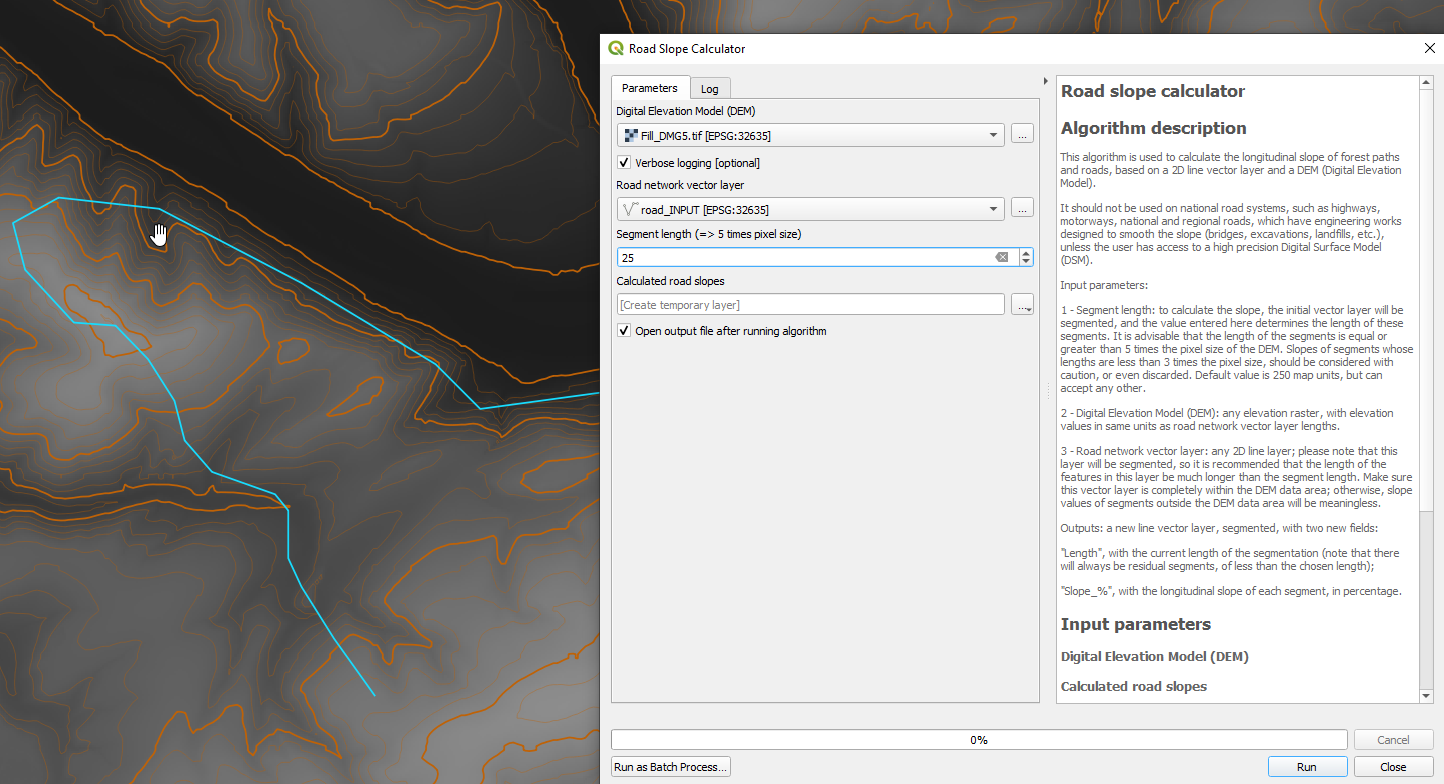Click the Calculated road slopes output field
1444x784 pixels.
point(811,304)
